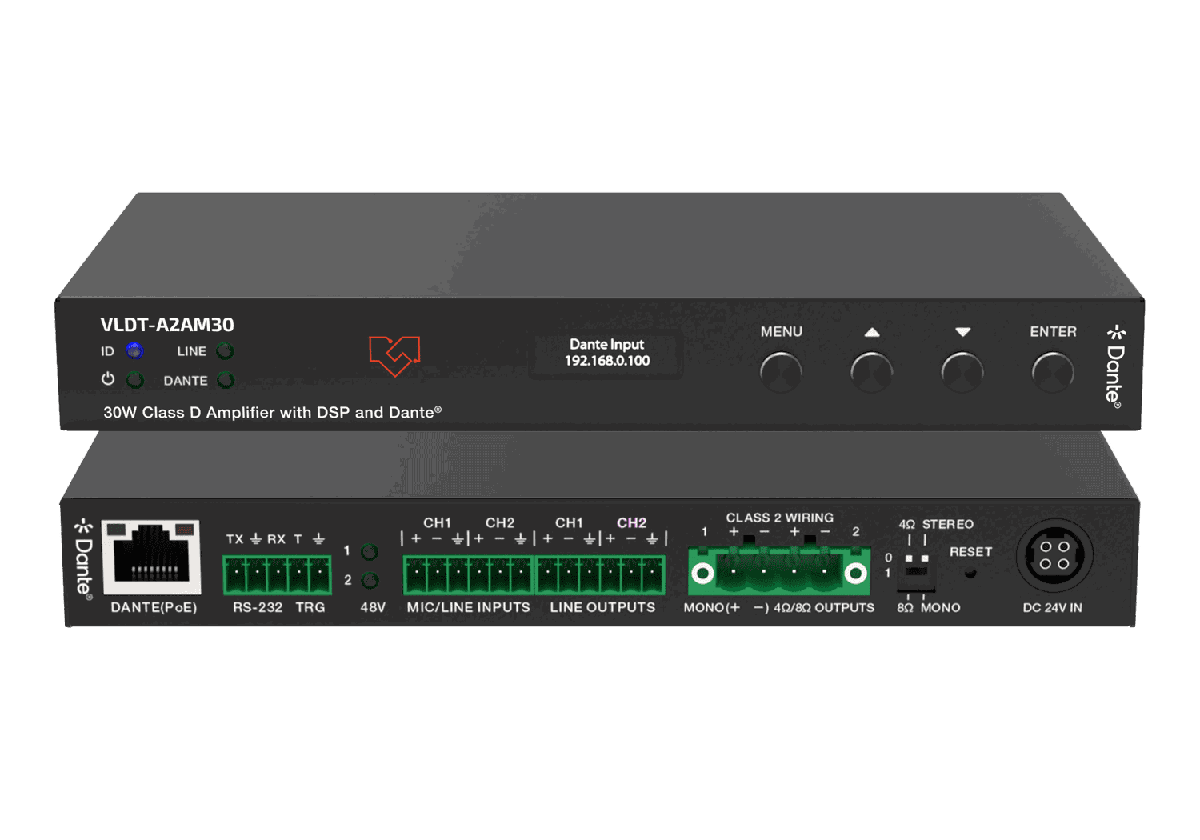Select the 'RX' pin label
The image size is (1200, 840).
pos(276,539)
